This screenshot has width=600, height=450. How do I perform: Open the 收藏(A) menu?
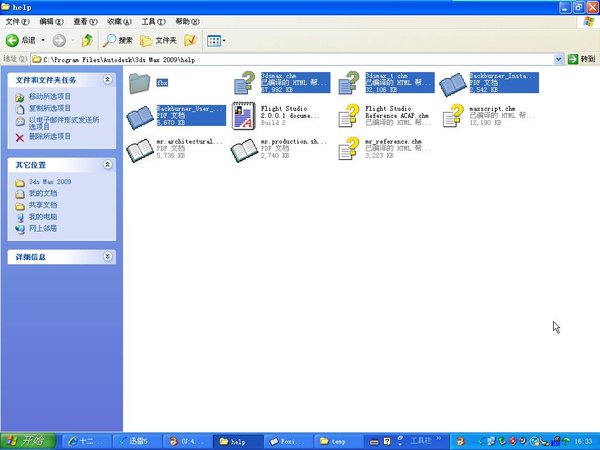[x=119, y=21]
